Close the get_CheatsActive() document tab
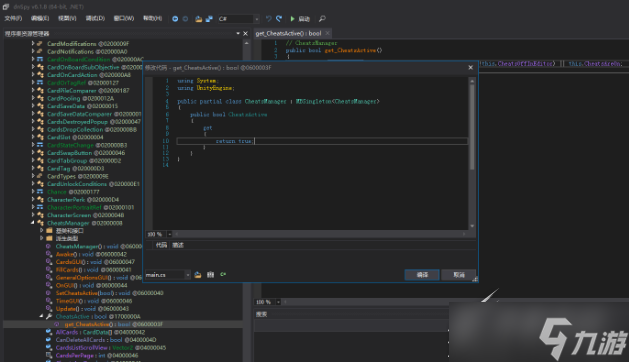 coord(328,33)
